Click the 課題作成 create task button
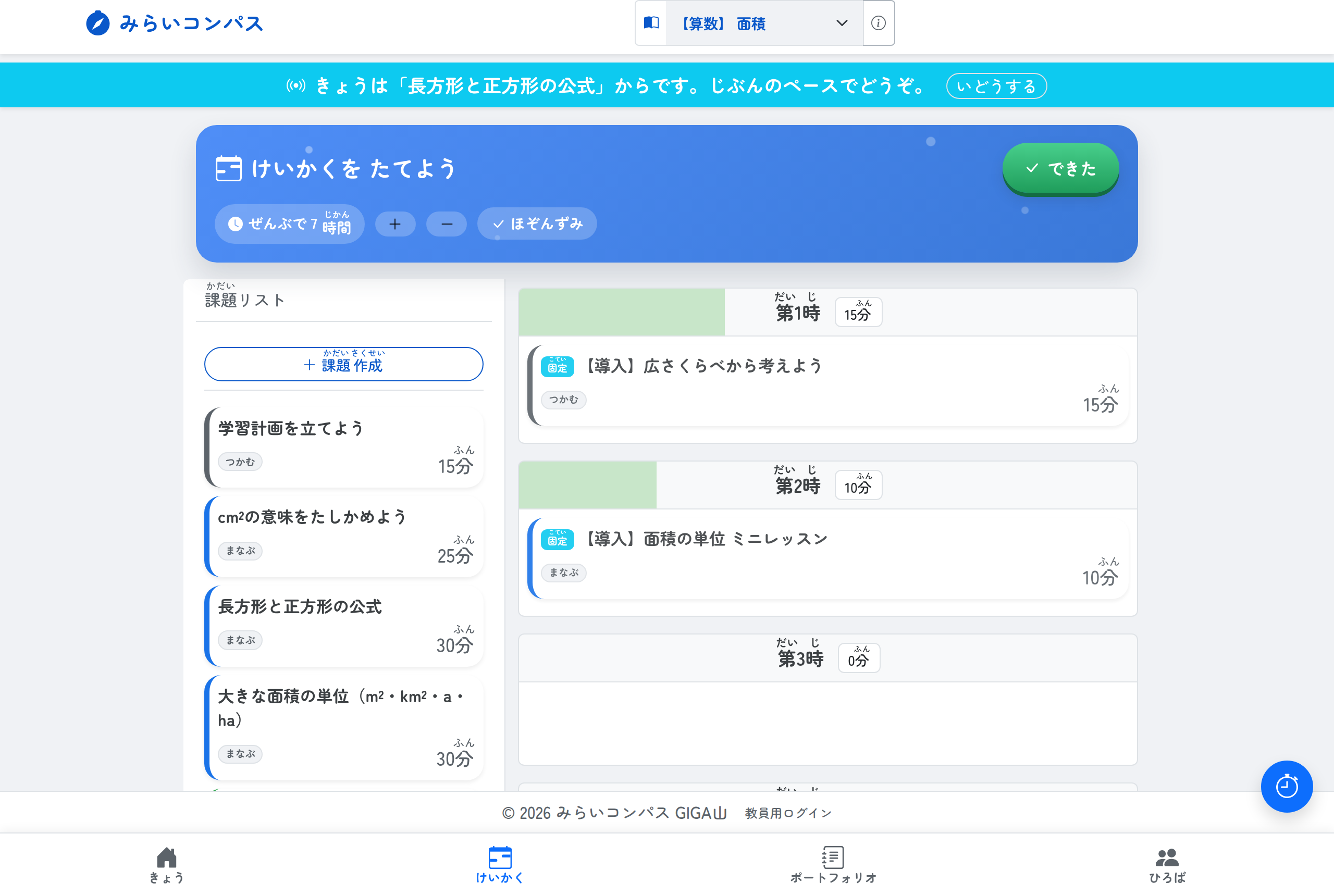This screenshot has height=896, width=1334. pyautogui.click(x=343, y=364)
